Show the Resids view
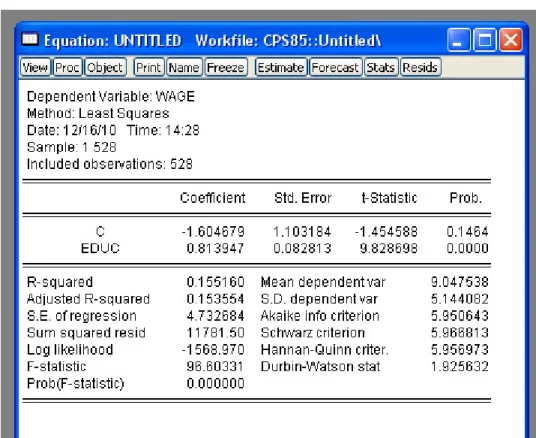 pos(420,67)
